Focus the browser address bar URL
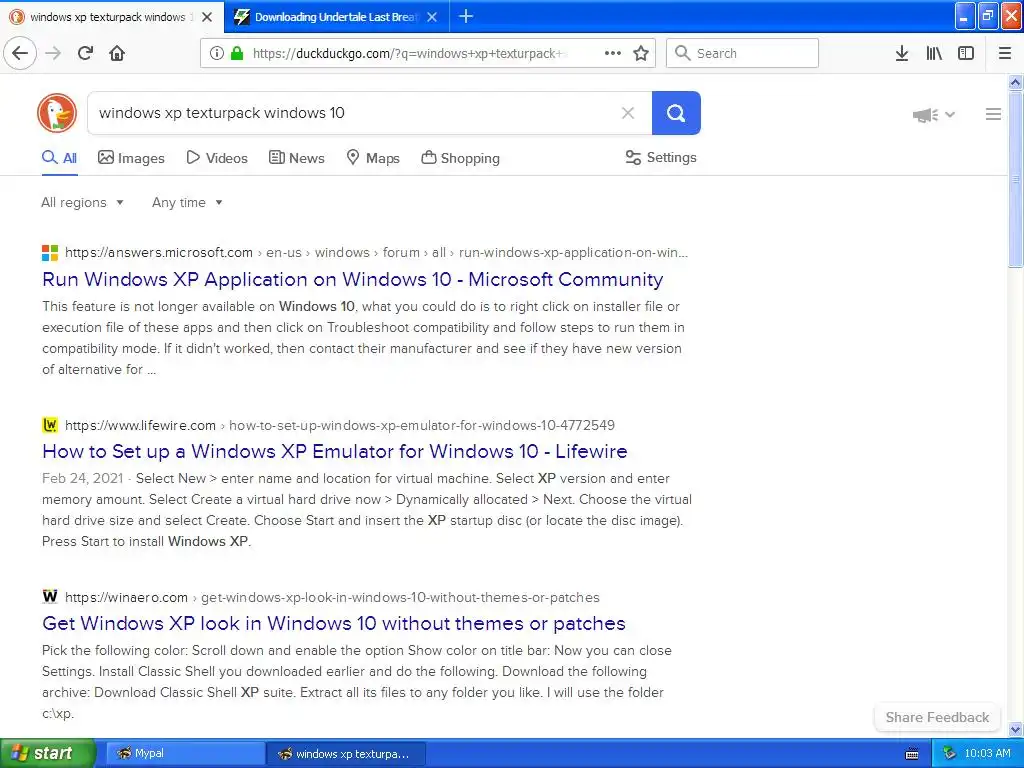The height and width of the screenshot is (768, 1024). pyautogui.click(x=410, y=54)
